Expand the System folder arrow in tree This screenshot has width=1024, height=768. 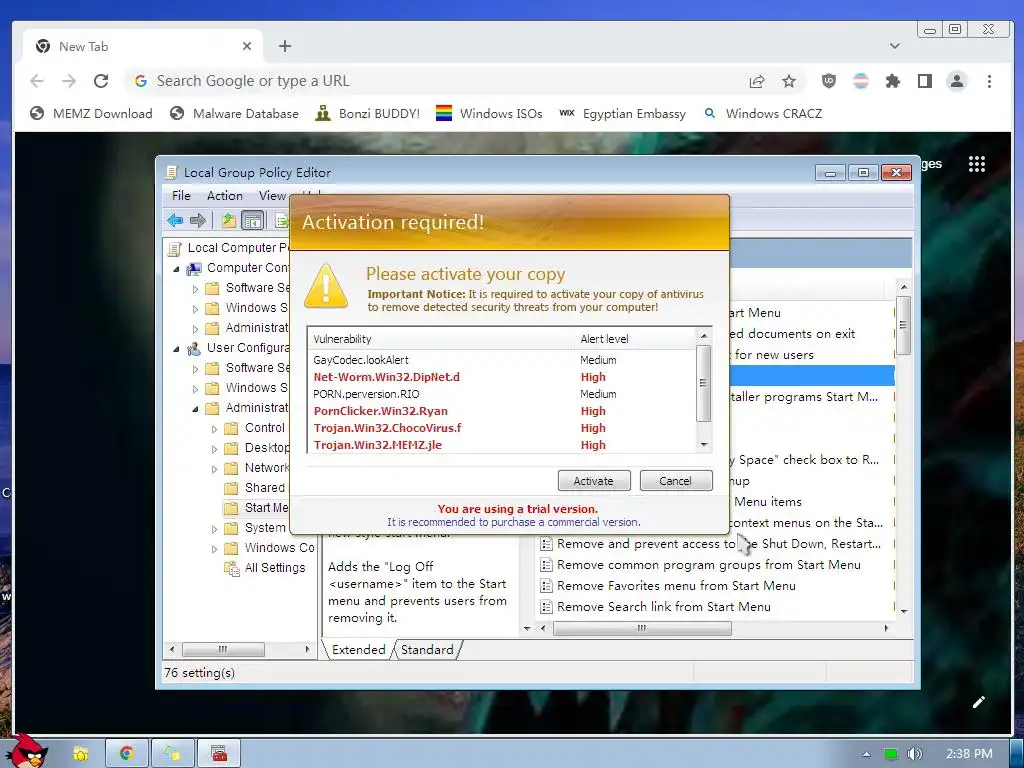pos(214,529)
